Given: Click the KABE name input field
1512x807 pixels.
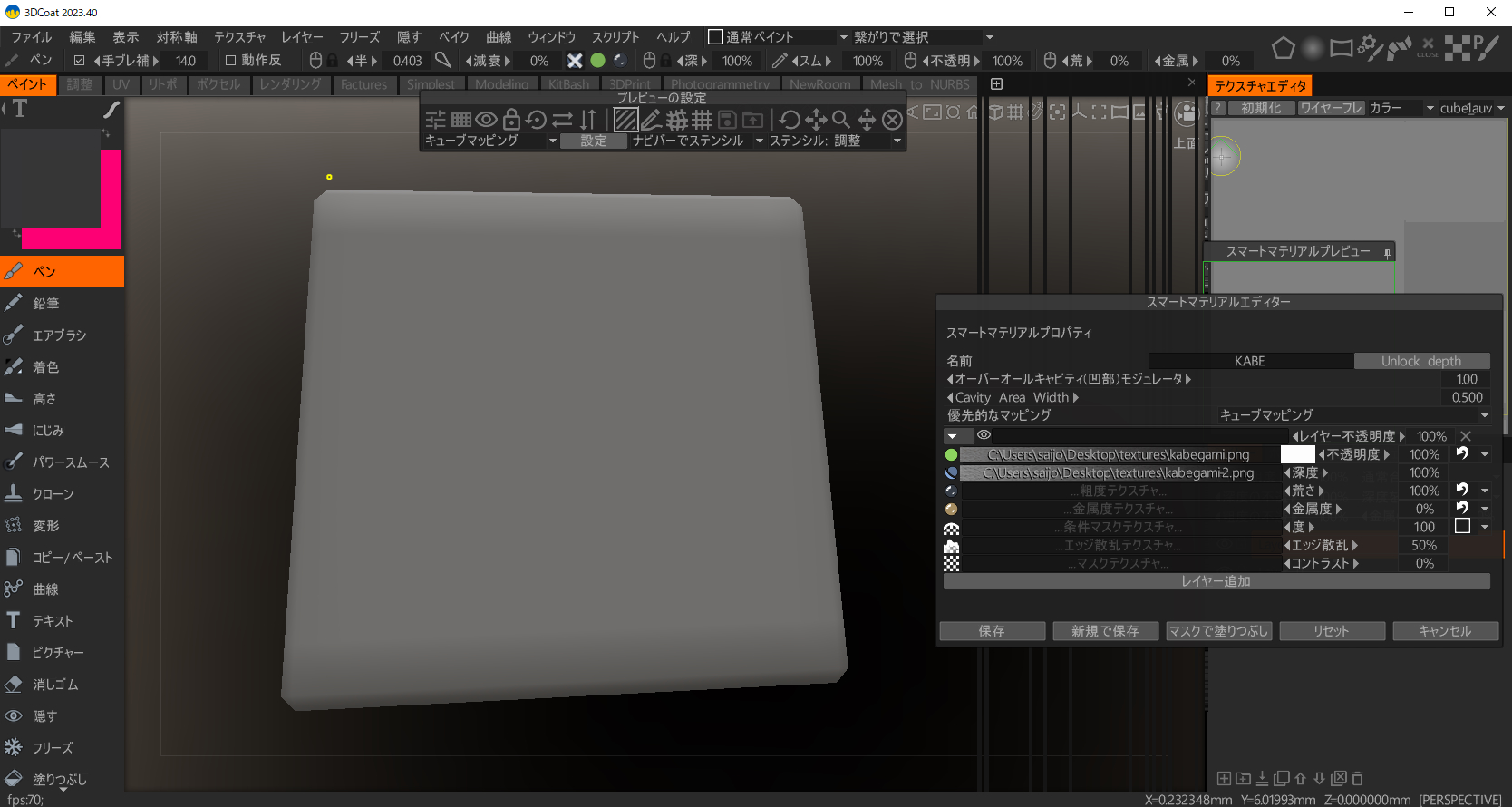Looking at the screenshot, I should click(1250, 361).
